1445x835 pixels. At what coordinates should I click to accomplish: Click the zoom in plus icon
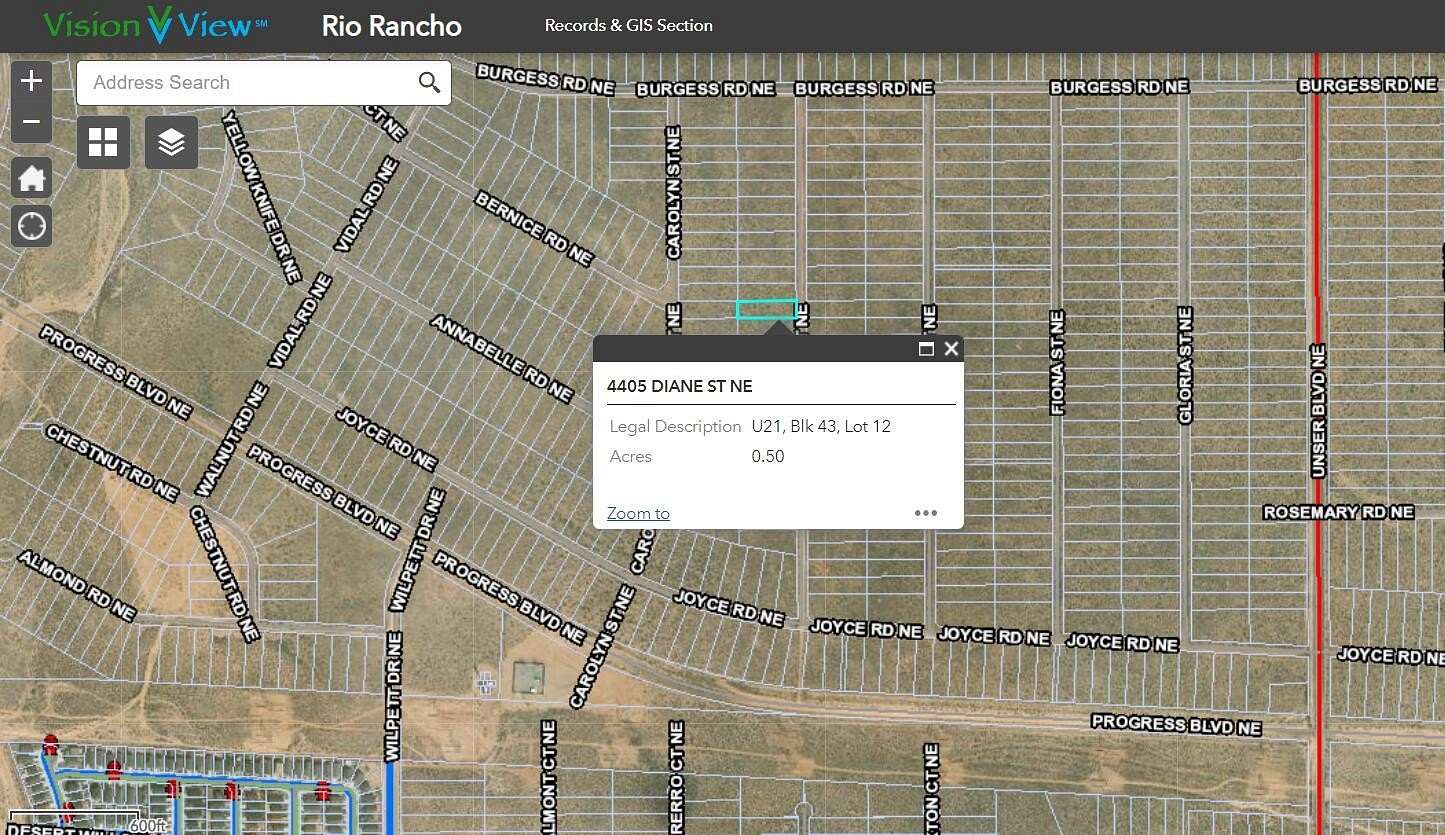31,79
